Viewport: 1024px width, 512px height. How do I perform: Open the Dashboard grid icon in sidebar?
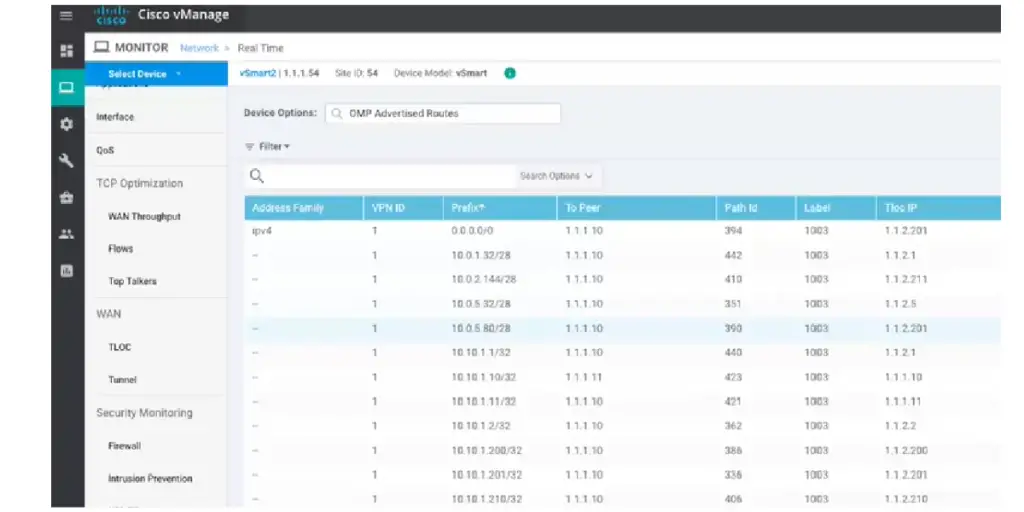[x=67, y=50]
